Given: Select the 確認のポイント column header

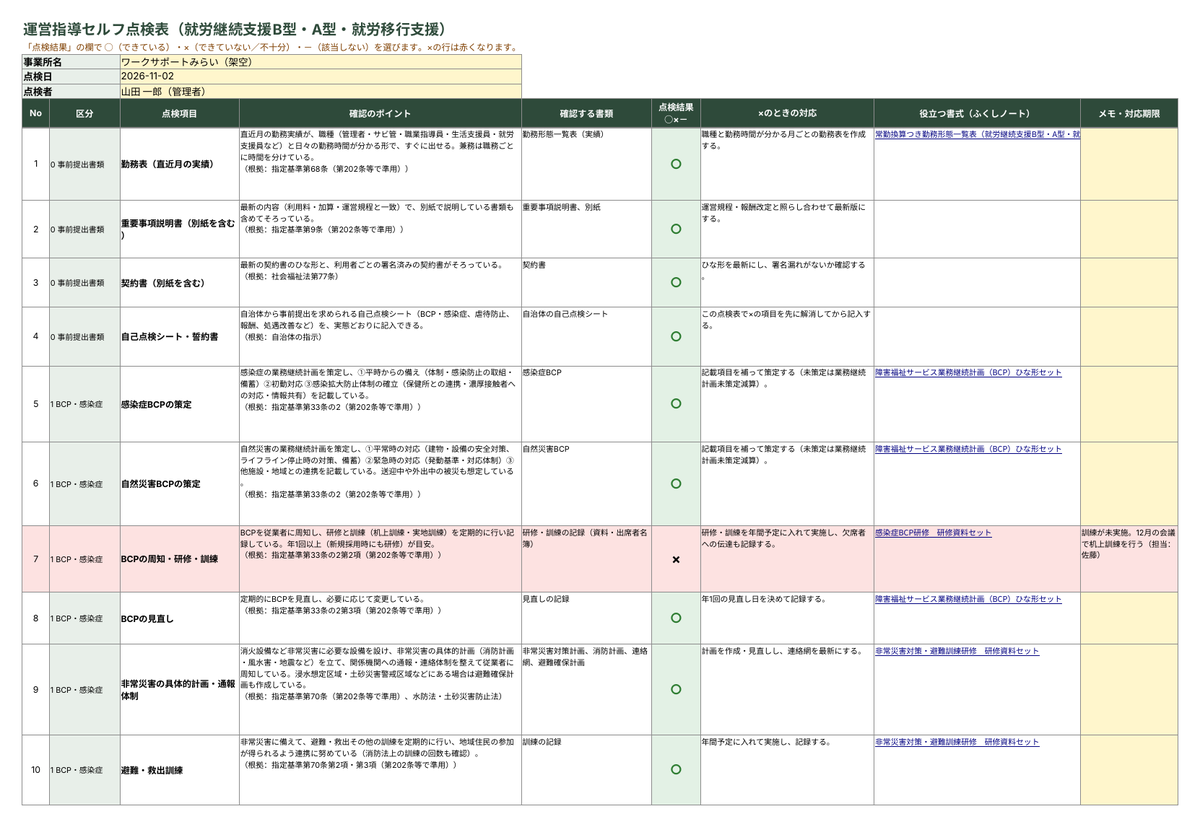Looking at the screenshot, I should point(380,113).
